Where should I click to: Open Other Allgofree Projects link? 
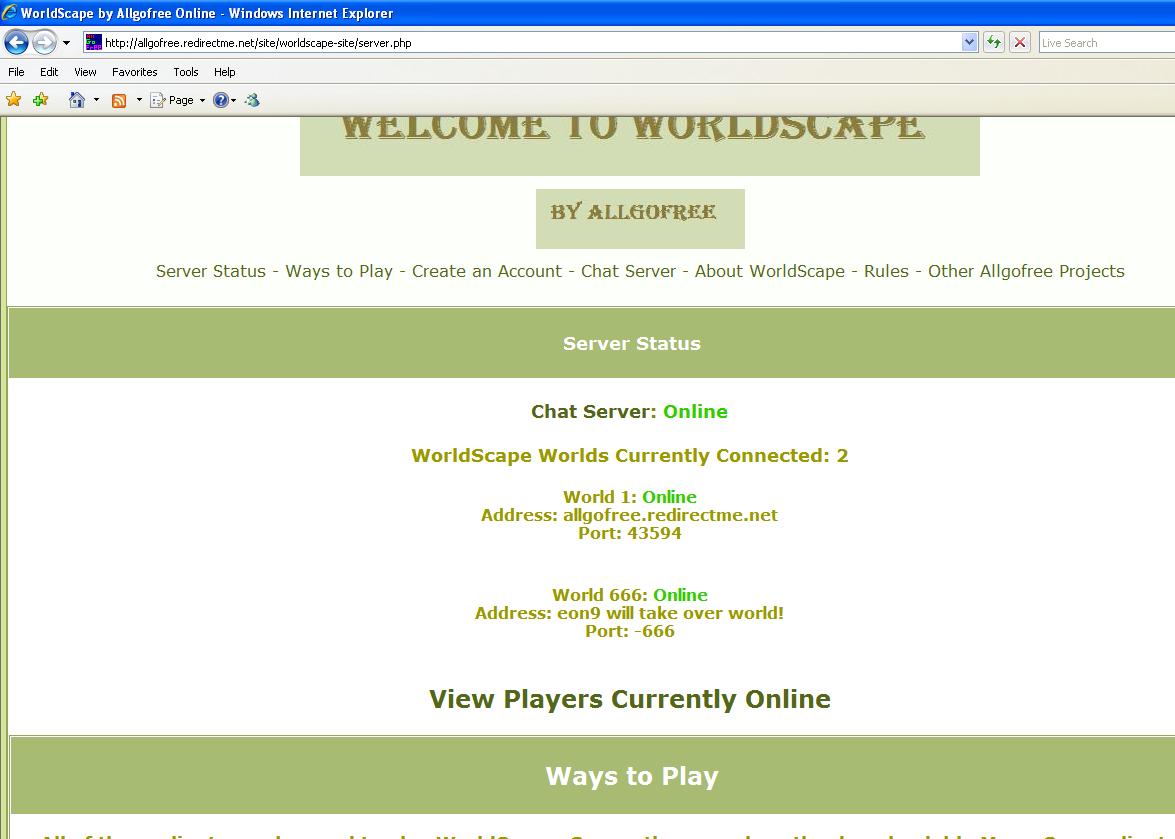coord(1026,271)
